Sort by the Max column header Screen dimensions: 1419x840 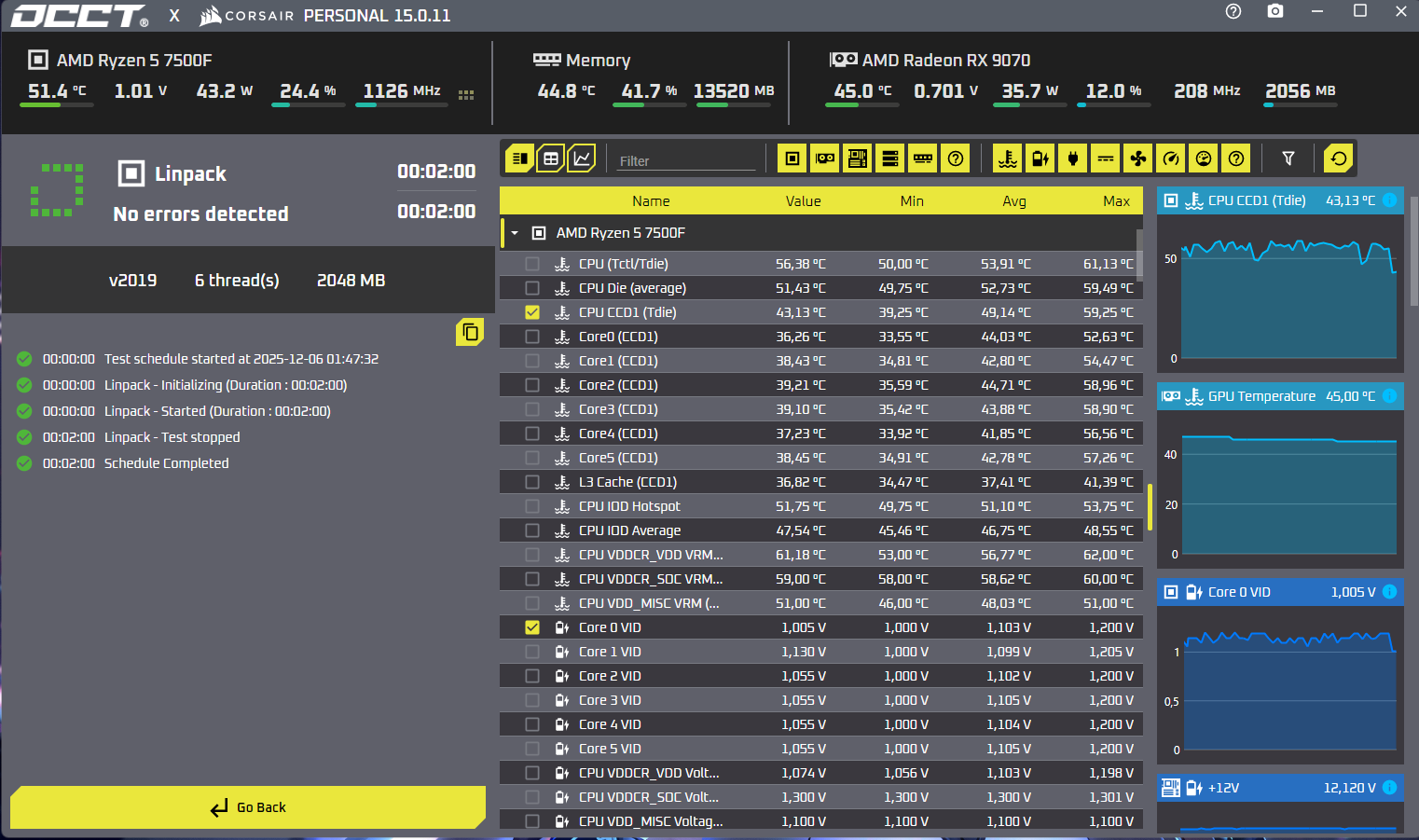pos(1116,201)
